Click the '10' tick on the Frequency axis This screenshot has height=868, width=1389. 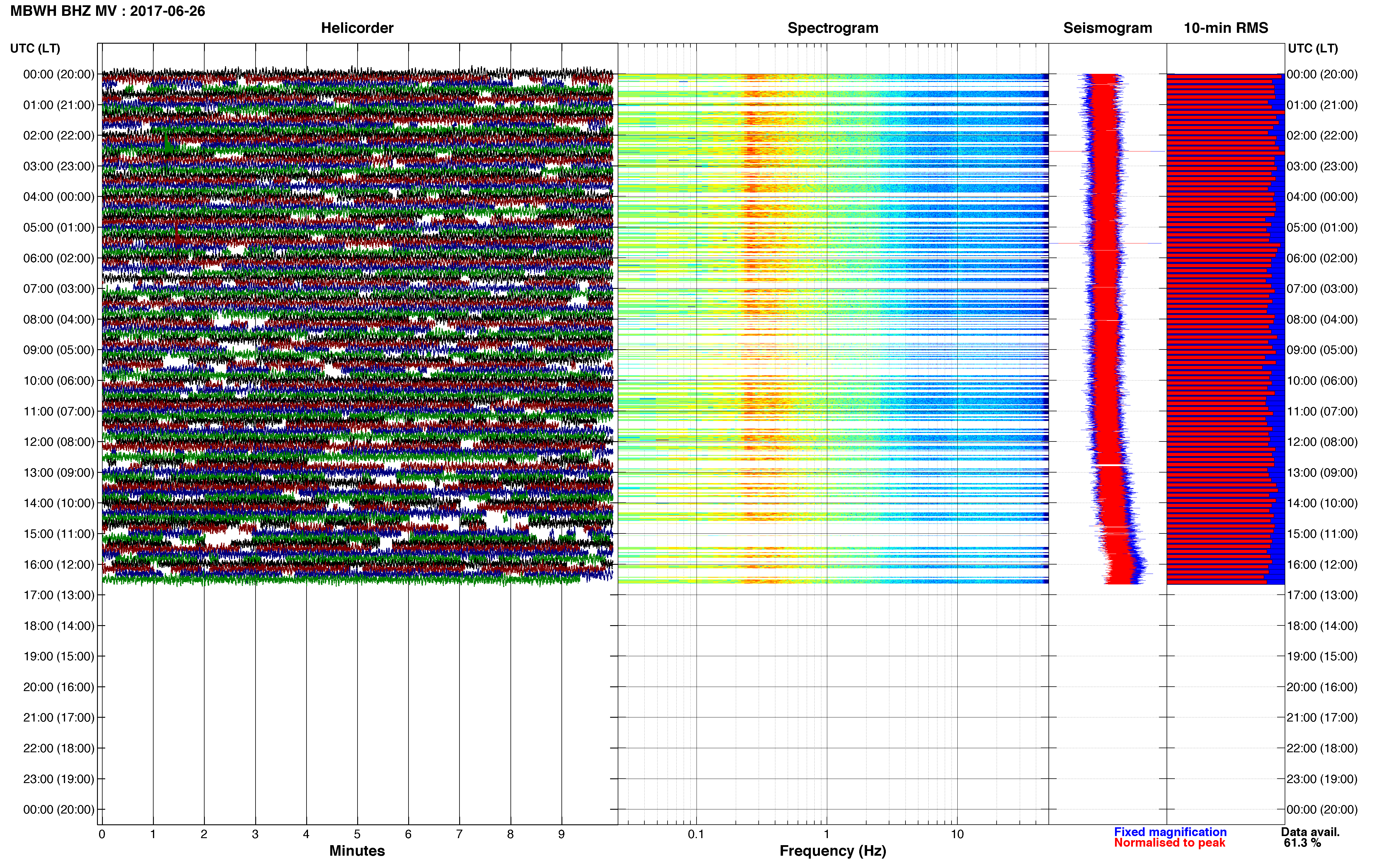point(957,835)
